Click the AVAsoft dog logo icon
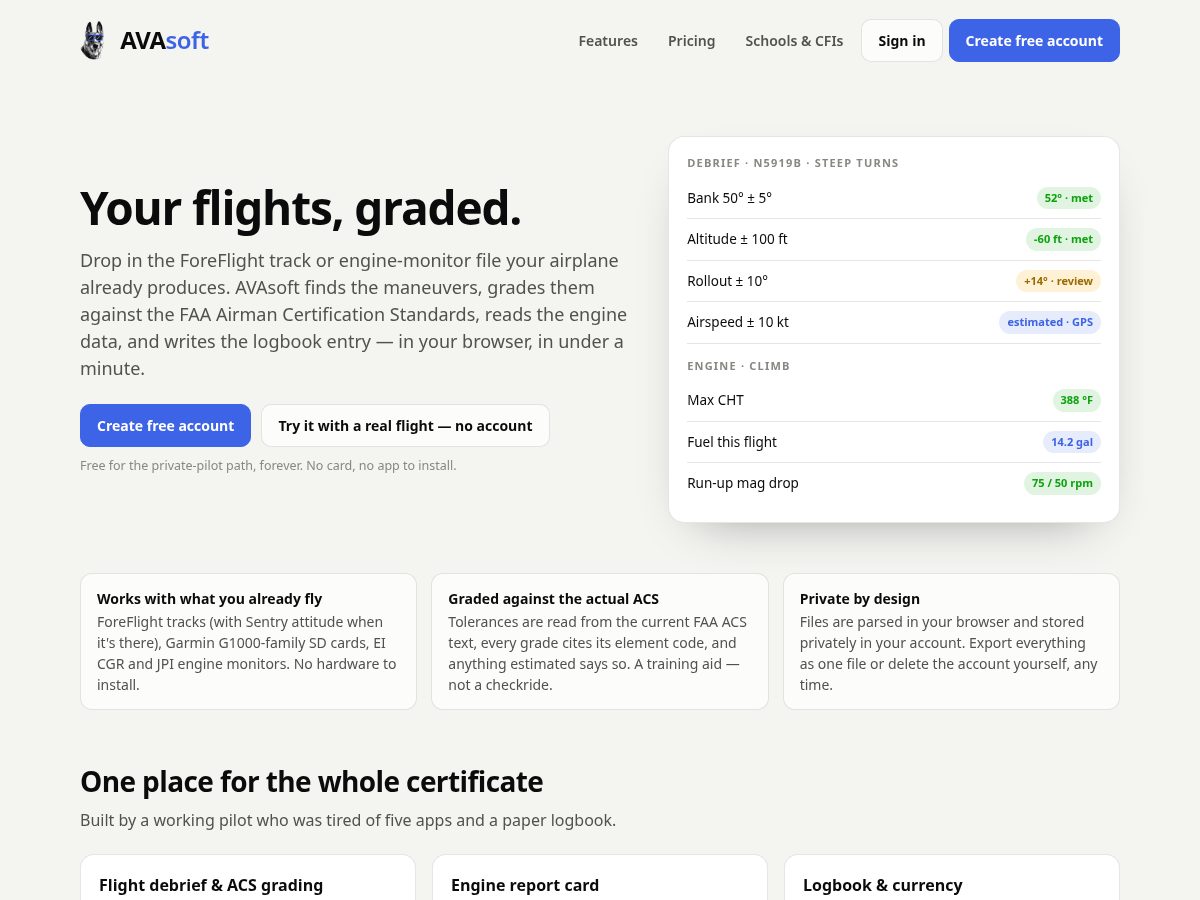Viewport: 1200px width, 900px height. tap(93, 41)
